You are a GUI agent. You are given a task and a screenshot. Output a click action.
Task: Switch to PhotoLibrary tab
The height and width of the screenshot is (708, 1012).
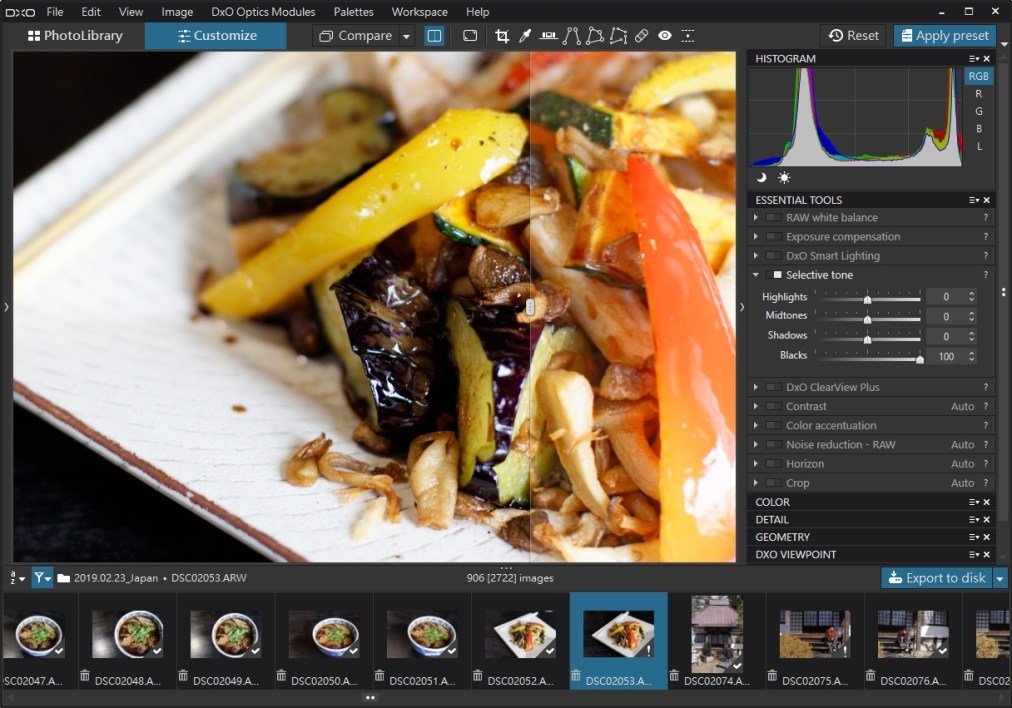coord(75,36)
